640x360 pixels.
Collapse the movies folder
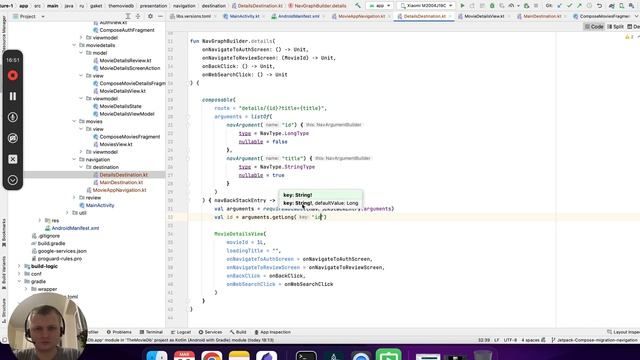(x=74, y=121)
